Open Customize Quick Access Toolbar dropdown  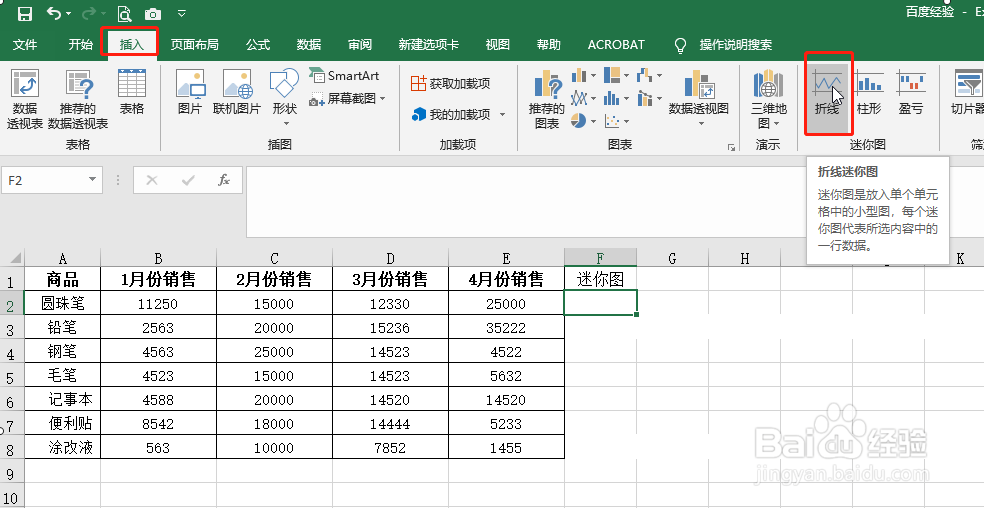pyautogui.click(x=181, y=13)
